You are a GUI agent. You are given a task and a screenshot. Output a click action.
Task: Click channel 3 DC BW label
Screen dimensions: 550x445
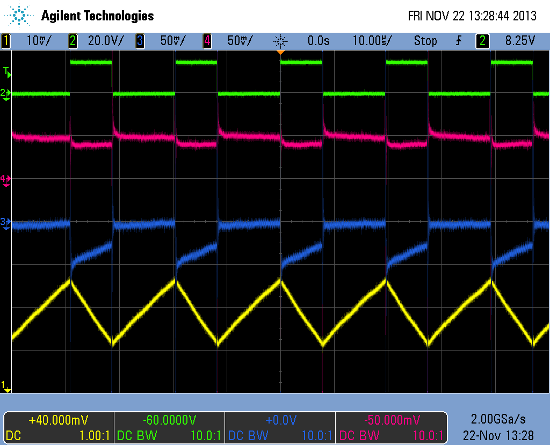tap(248, 436)
